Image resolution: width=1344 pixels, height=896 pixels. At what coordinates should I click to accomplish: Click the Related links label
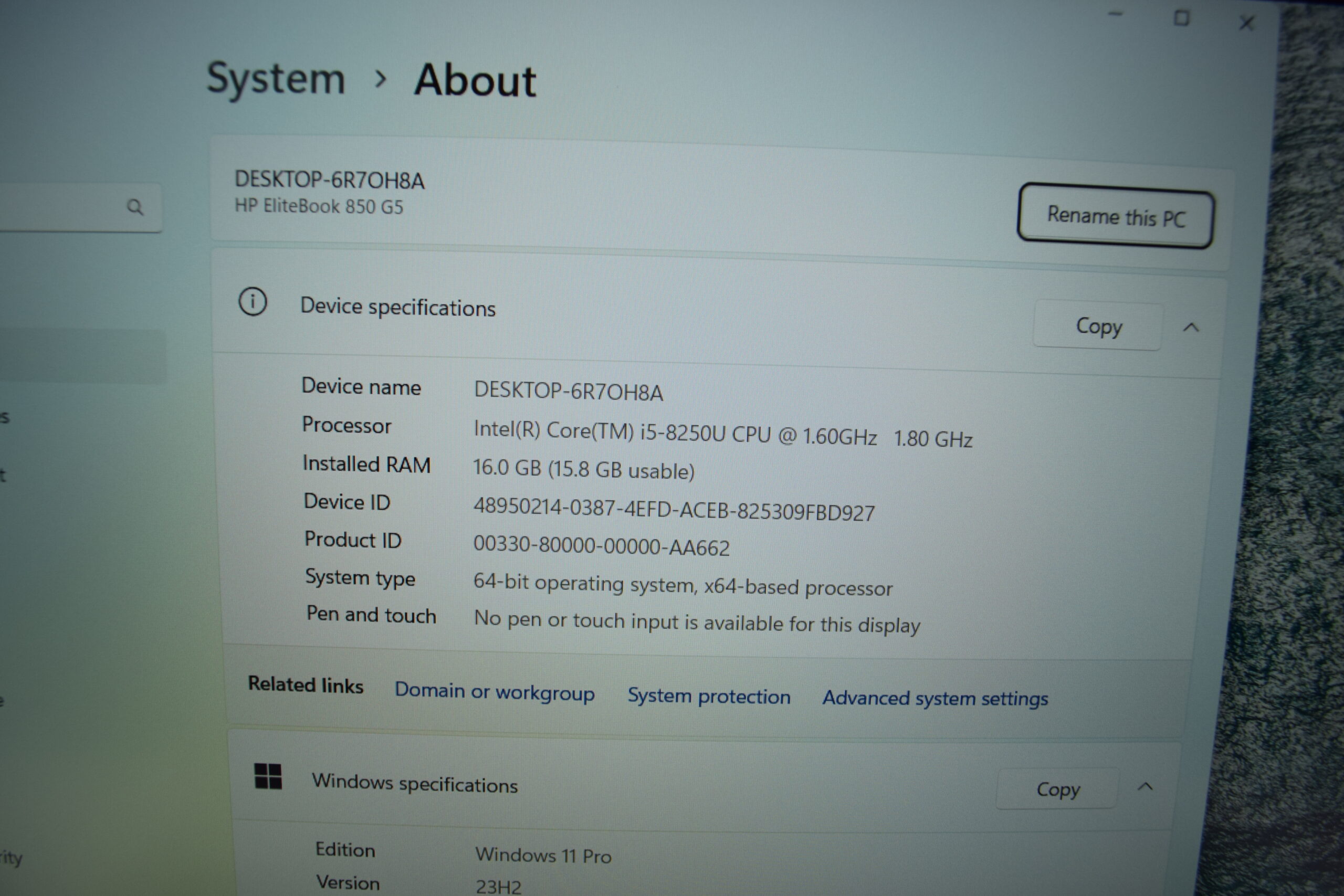305,684
